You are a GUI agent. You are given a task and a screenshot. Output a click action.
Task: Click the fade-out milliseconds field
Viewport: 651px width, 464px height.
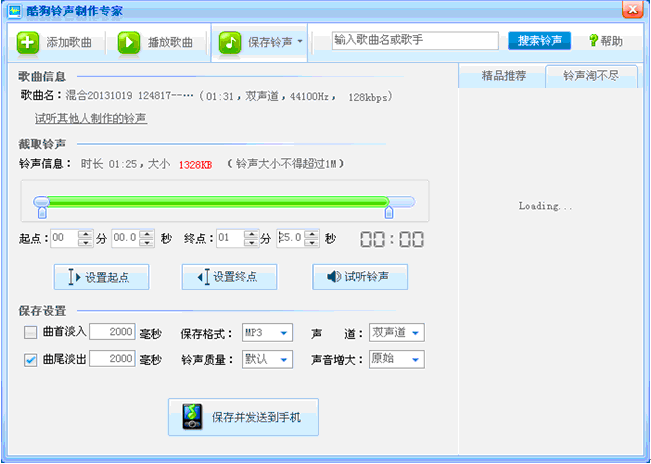[112, 359]
